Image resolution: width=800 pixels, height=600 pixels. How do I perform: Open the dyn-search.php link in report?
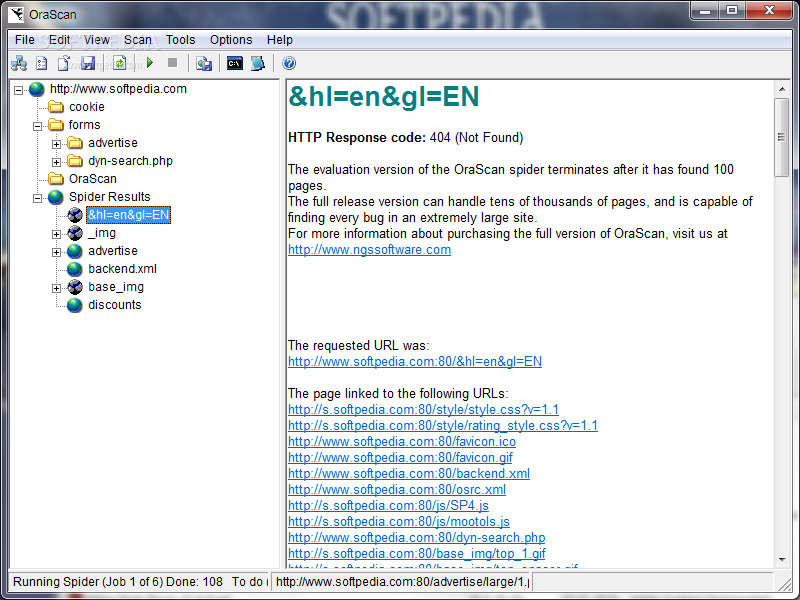click(x=417, y=538)
